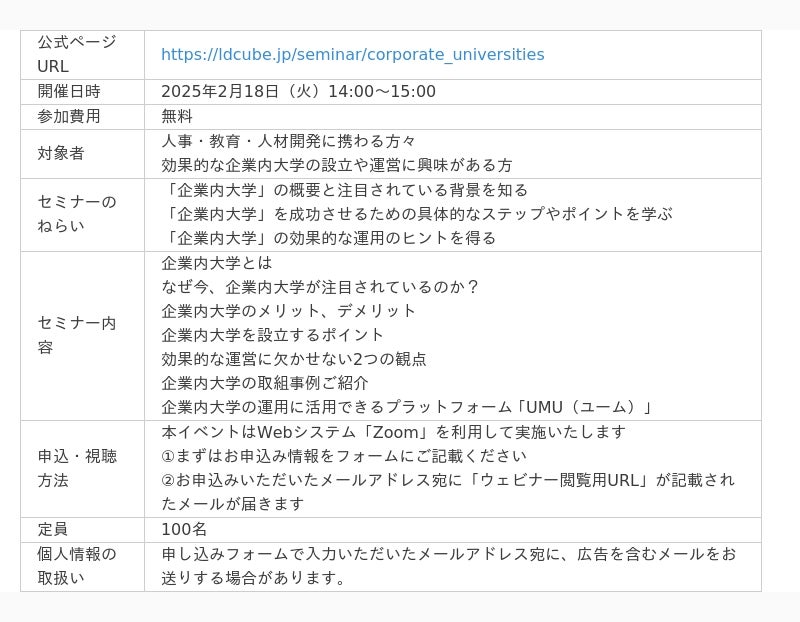Screen dimensions: 800x622
Task: Click the UMU(ユーム) platform line
Action: (407, 407)
